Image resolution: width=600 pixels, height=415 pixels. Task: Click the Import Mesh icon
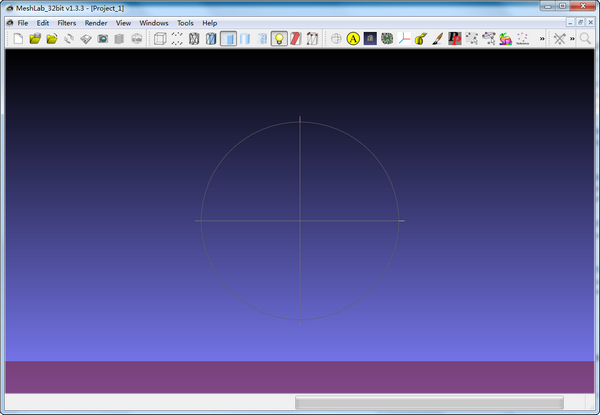coord(52,39)
